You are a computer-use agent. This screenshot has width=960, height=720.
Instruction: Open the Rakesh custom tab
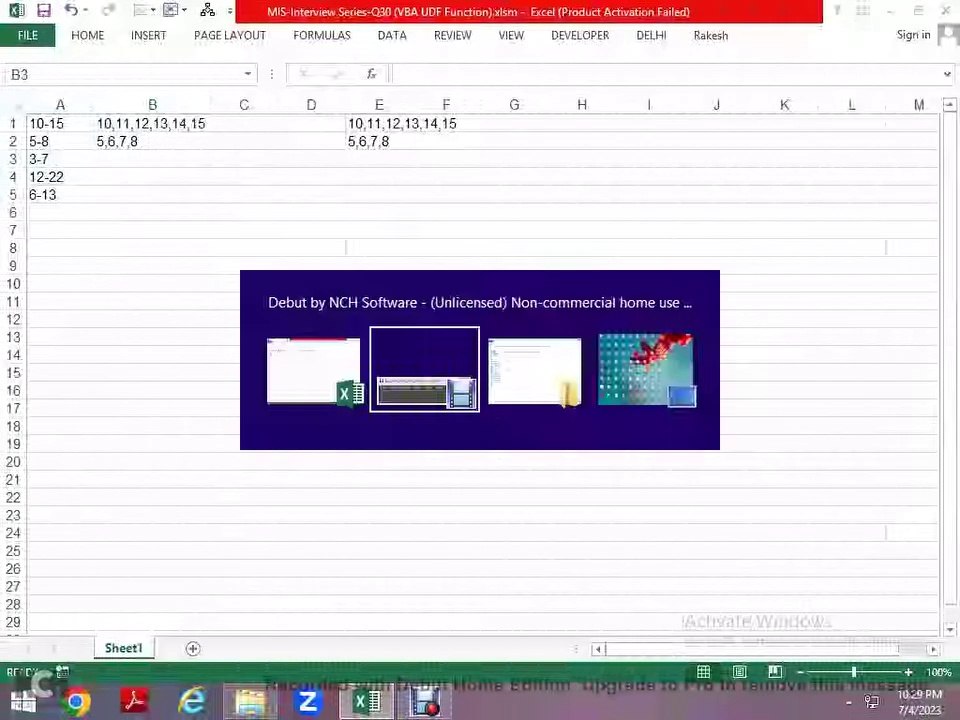coord(711,36)
